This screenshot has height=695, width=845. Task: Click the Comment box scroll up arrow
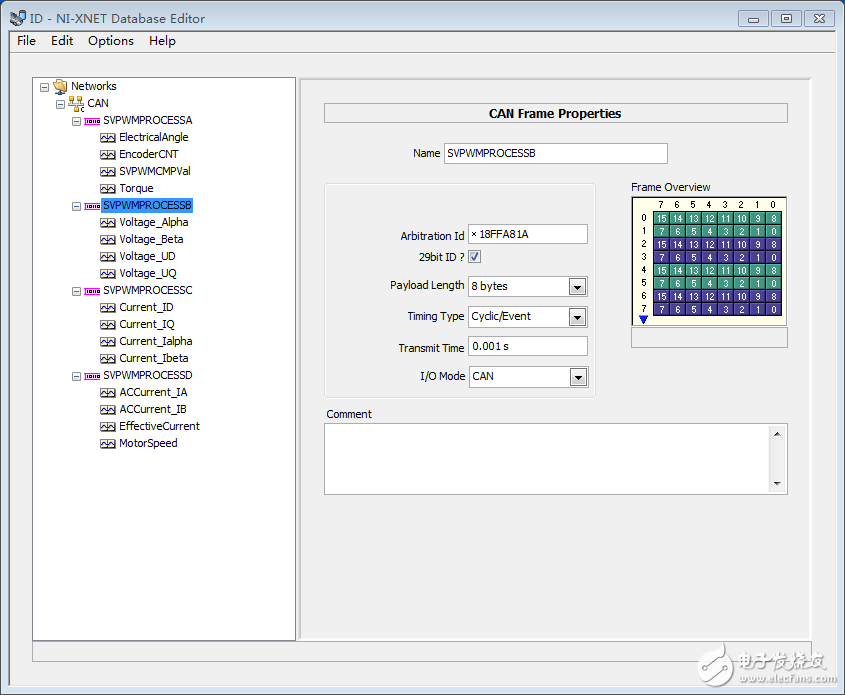[x=777, y=434]
